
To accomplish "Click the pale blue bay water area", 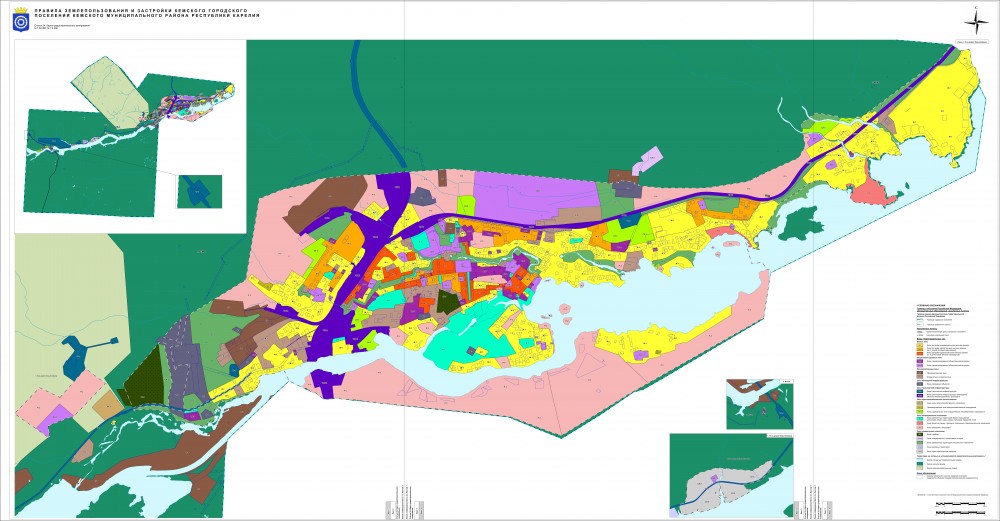I will [640, 300].
